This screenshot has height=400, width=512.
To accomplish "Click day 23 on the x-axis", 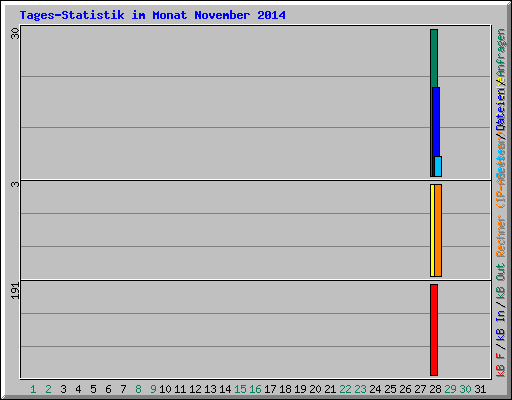I will [x=360, y=389].
